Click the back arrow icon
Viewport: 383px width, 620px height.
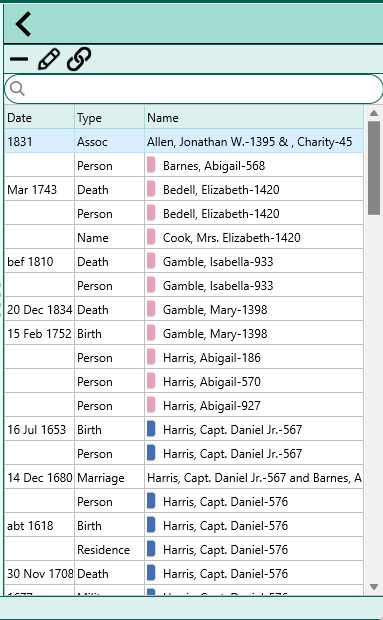click(x=23, y=24)
